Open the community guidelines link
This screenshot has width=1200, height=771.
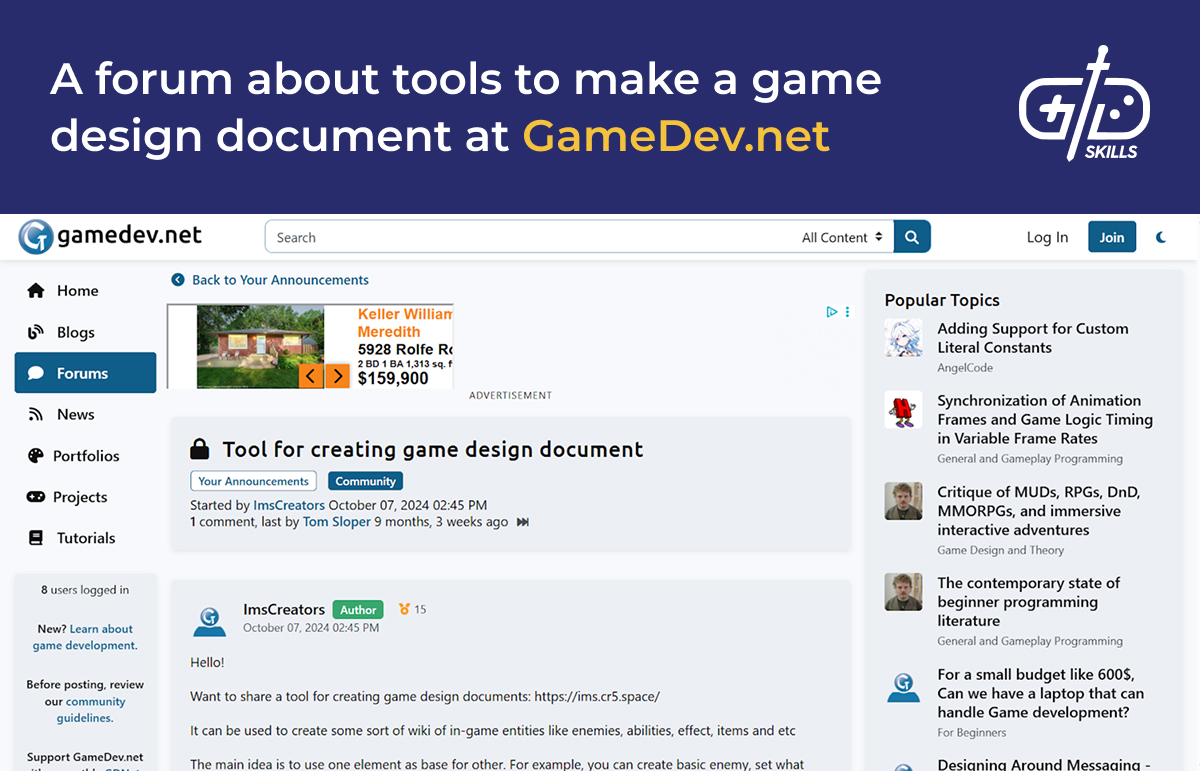pyautogui.click(x=90, y=710)
